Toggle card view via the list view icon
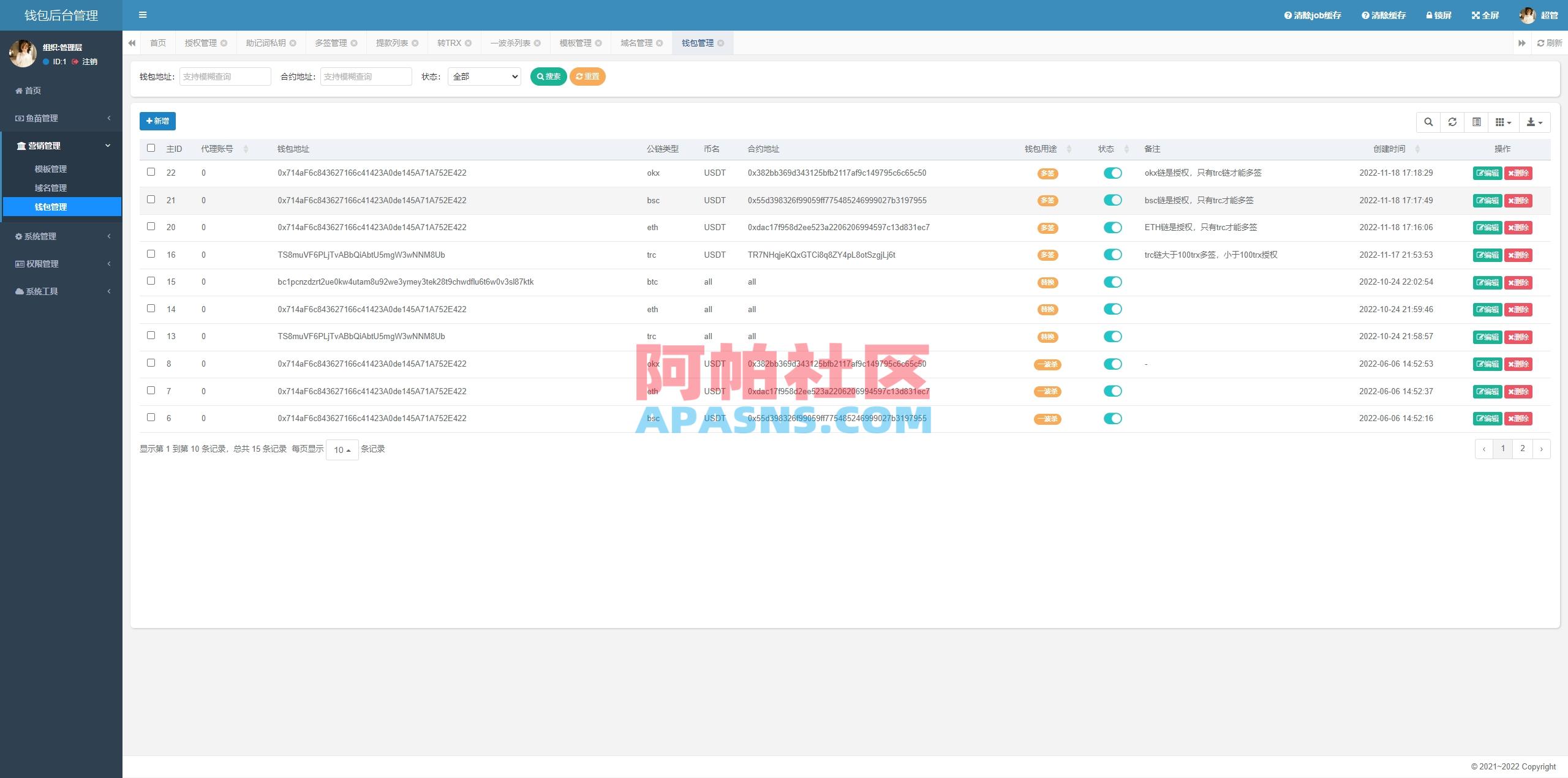Screen dimensions: 1568x778 [1476, 122]
